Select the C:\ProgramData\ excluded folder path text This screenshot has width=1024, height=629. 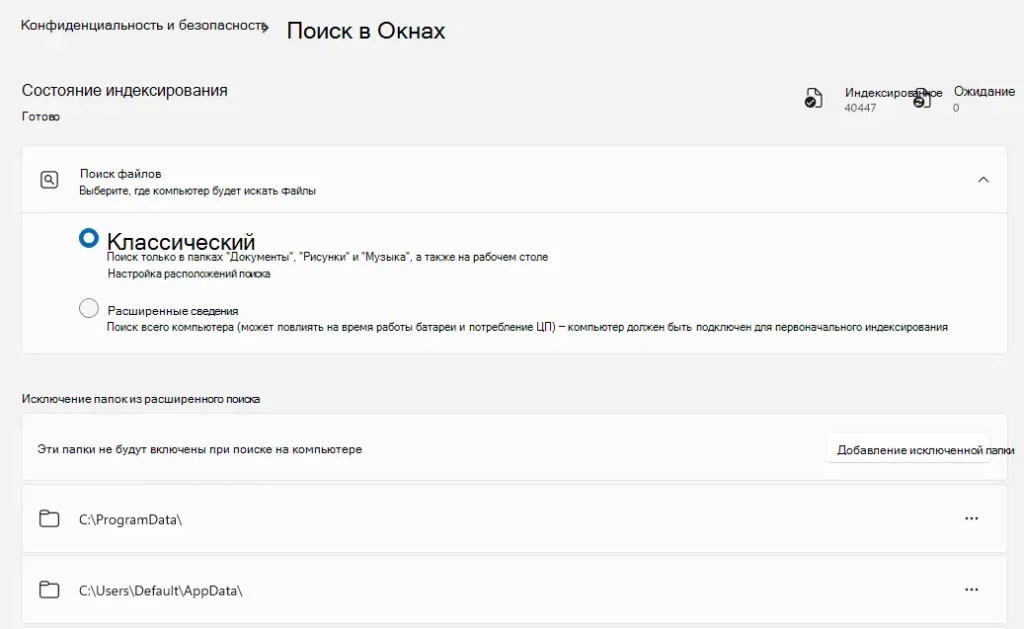coord(131,519)
